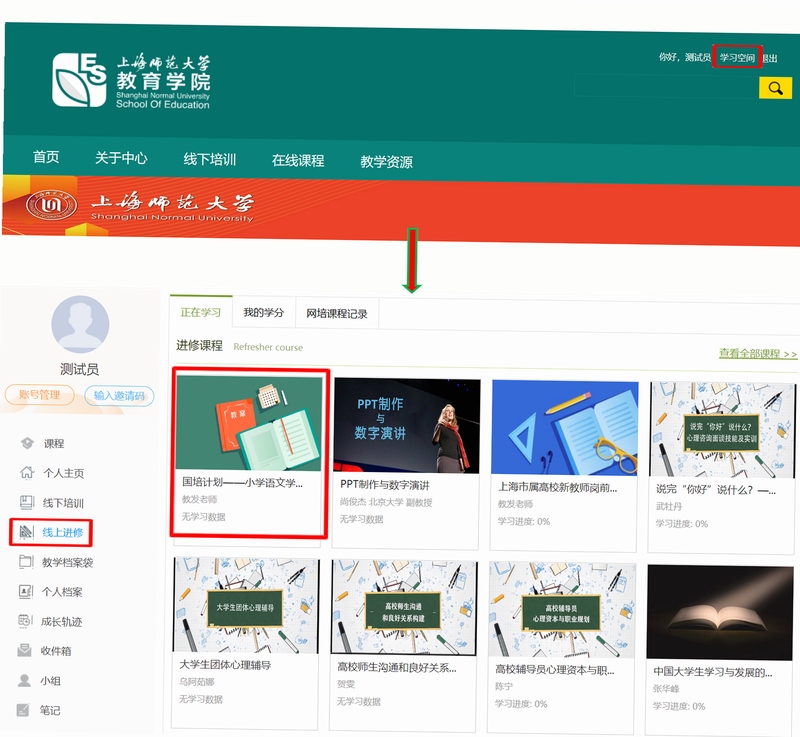
Task: Click the teacher name 张华峰
Action: [x=666, y=689]
